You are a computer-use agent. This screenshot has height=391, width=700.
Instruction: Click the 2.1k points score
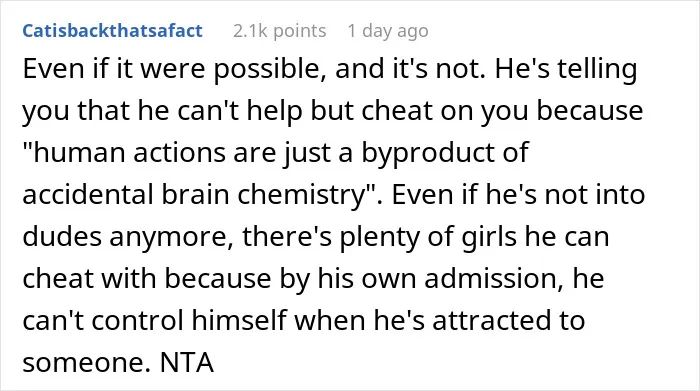click(x=279, y=31)
